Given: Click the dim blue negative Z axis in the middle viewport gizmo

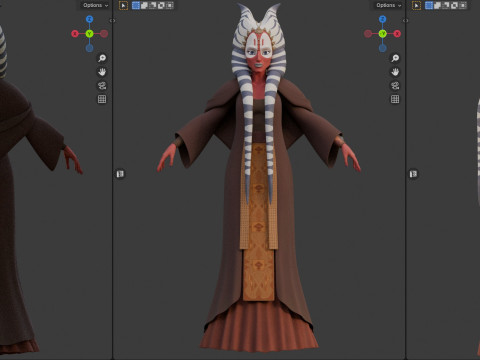Looking at the screenshot, I should click(x=383, y=48).
